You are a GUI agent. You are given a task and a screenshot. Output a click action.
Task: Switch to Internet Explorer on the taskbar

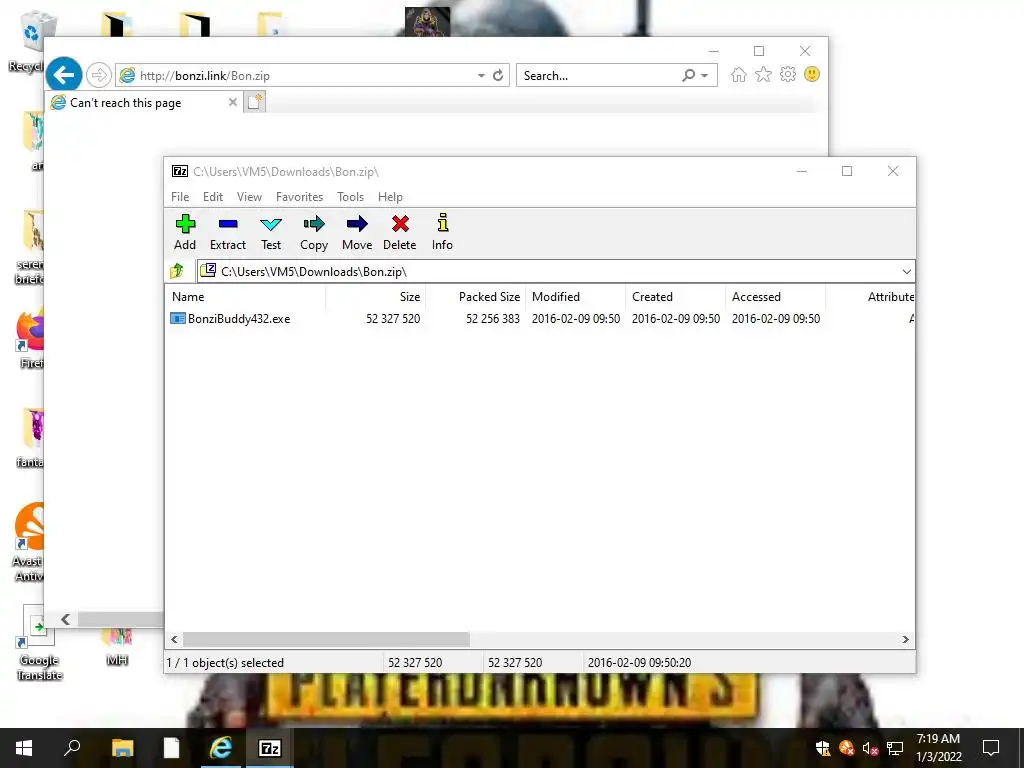[x=221, y=748]
